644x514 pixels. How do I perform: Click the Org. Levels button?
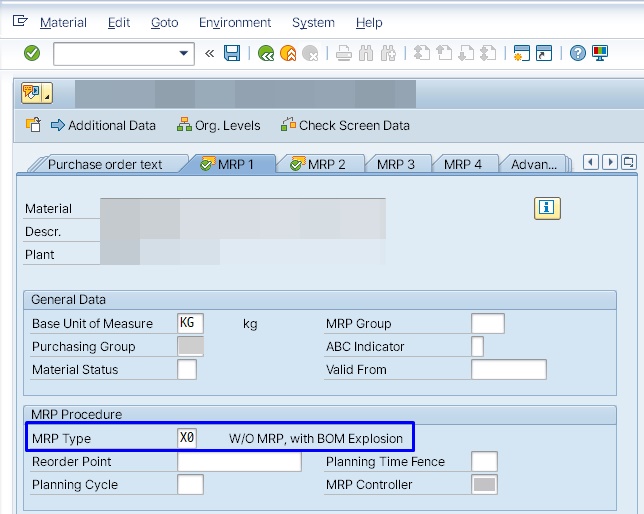point(218,125)
